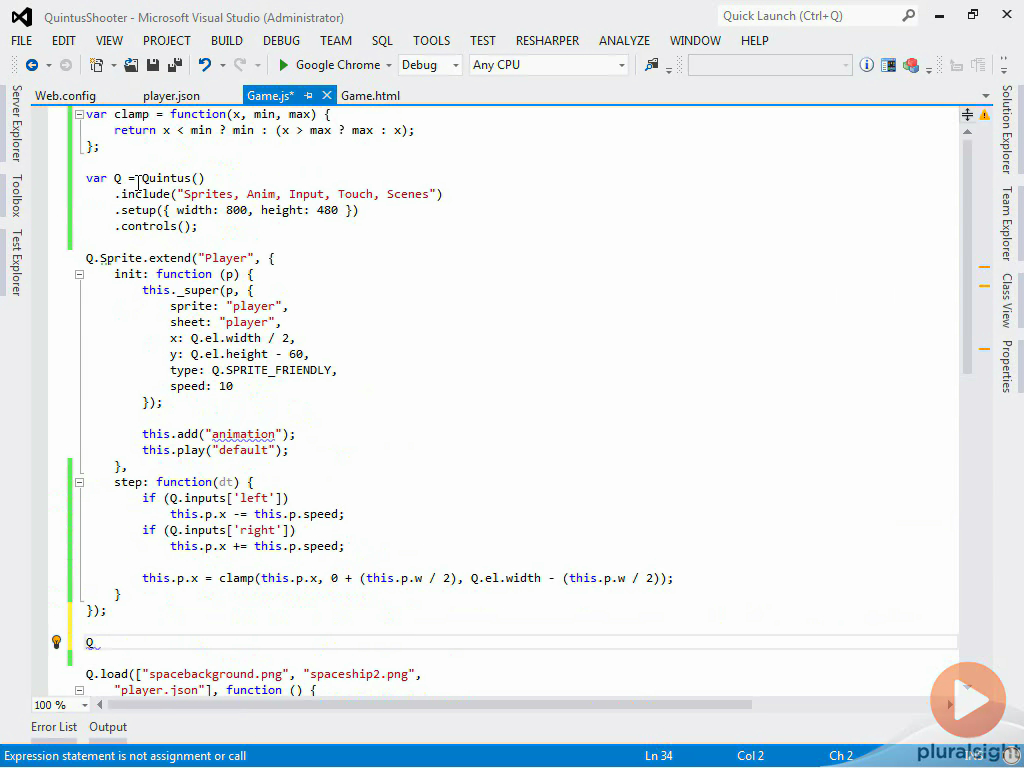Click the Undo toolbar icon

[204, 65]
